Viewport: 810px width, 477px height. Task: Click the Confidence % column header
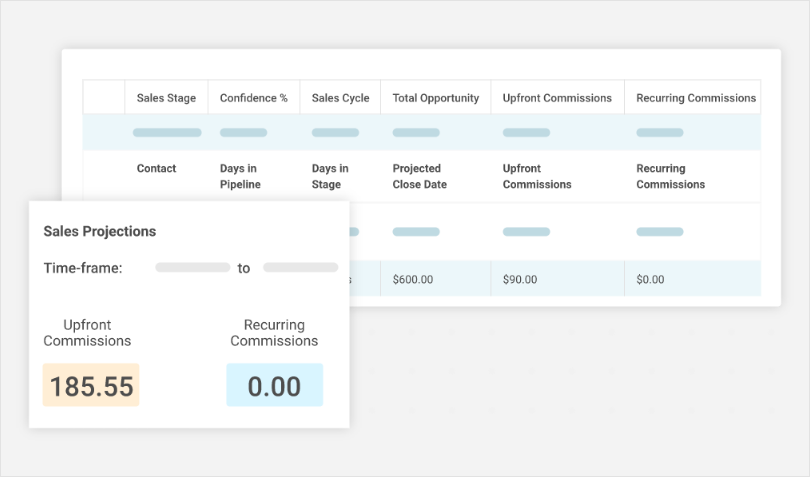(x=254, y=98)
